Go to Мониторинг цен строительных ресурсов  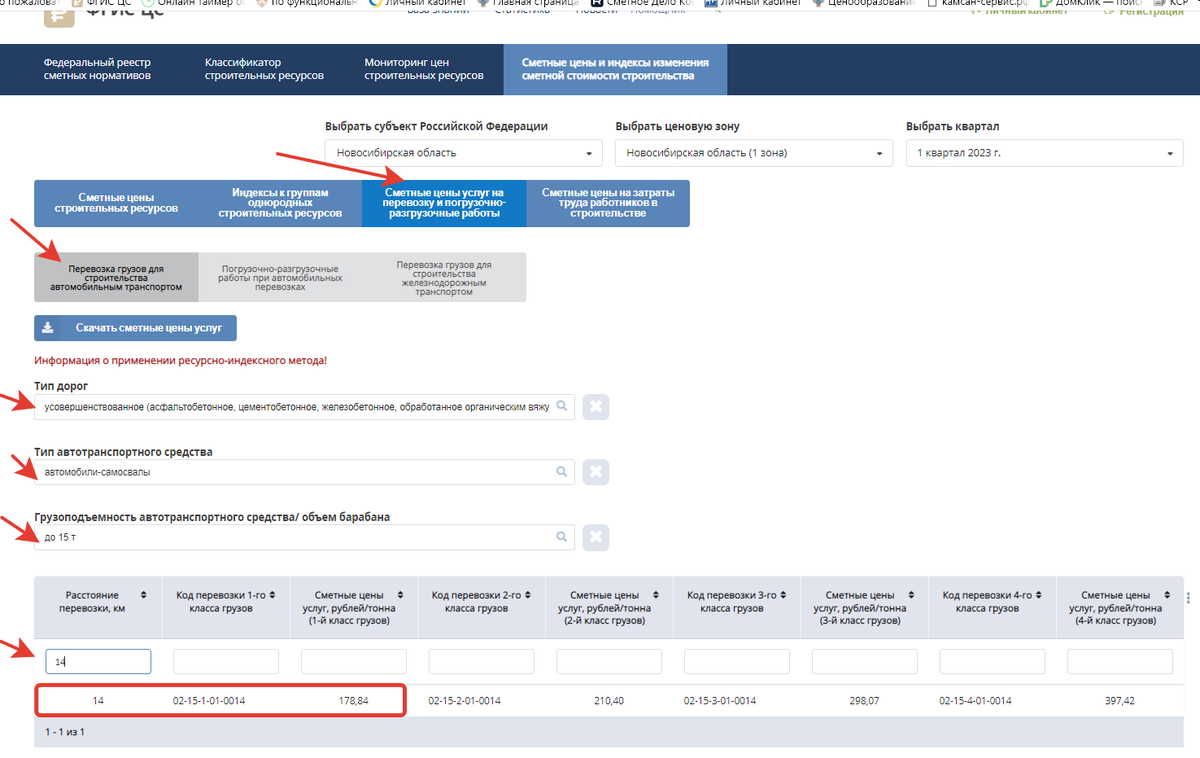(424, 69)
